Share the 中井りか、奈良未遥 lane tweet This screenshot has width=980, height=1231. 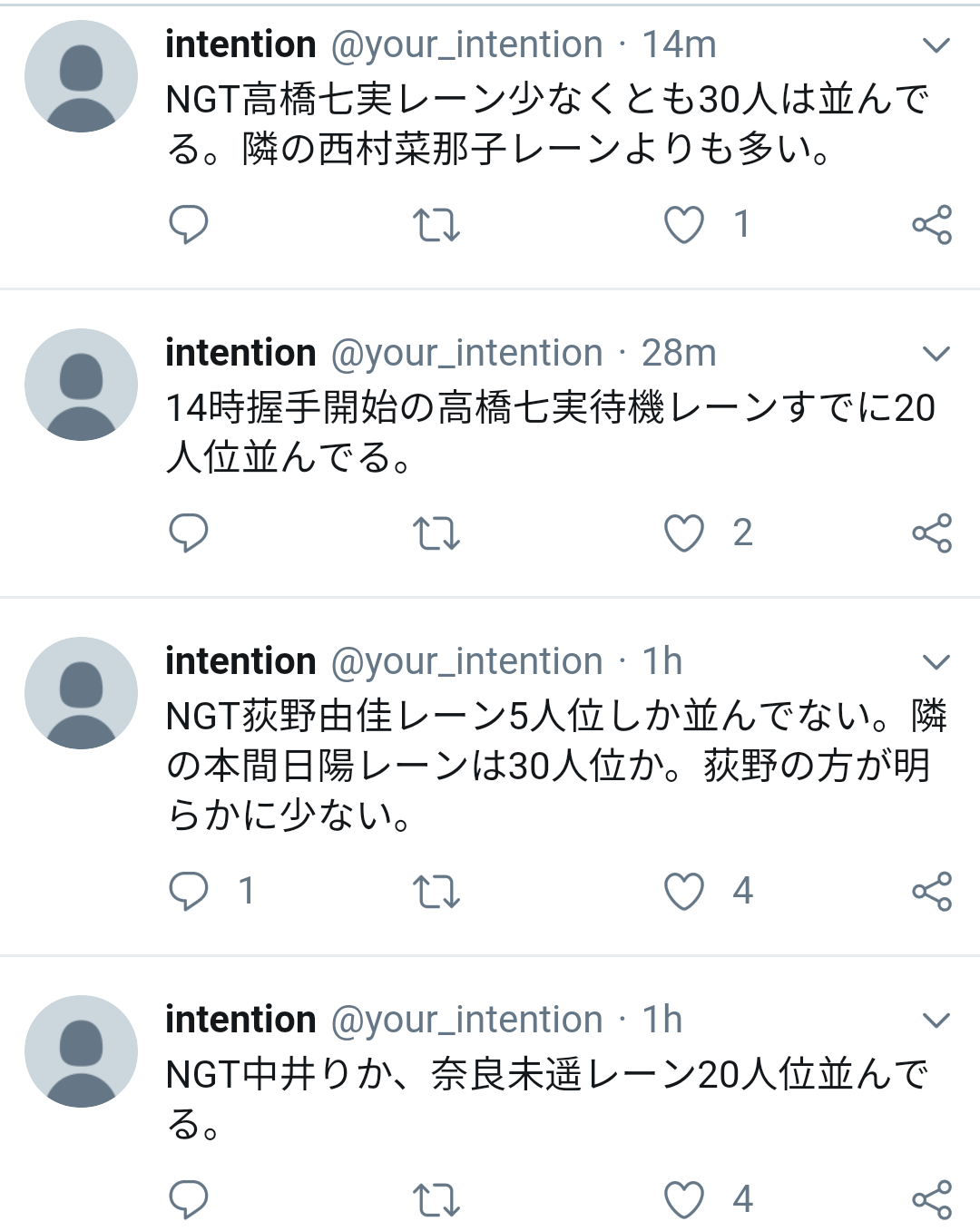pos(932,1199)
